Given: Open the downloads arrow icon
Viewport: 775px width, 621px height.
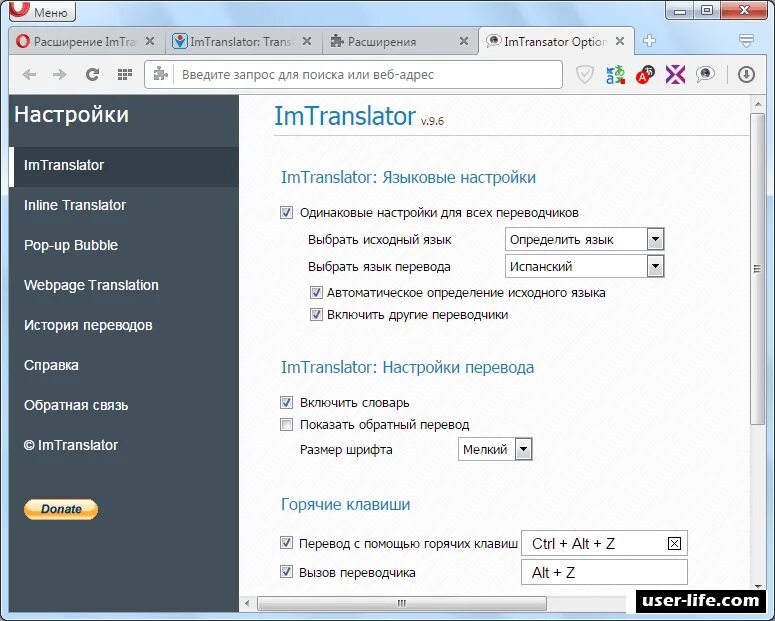Looking at the screenshot, I should (x=746, y=75).
